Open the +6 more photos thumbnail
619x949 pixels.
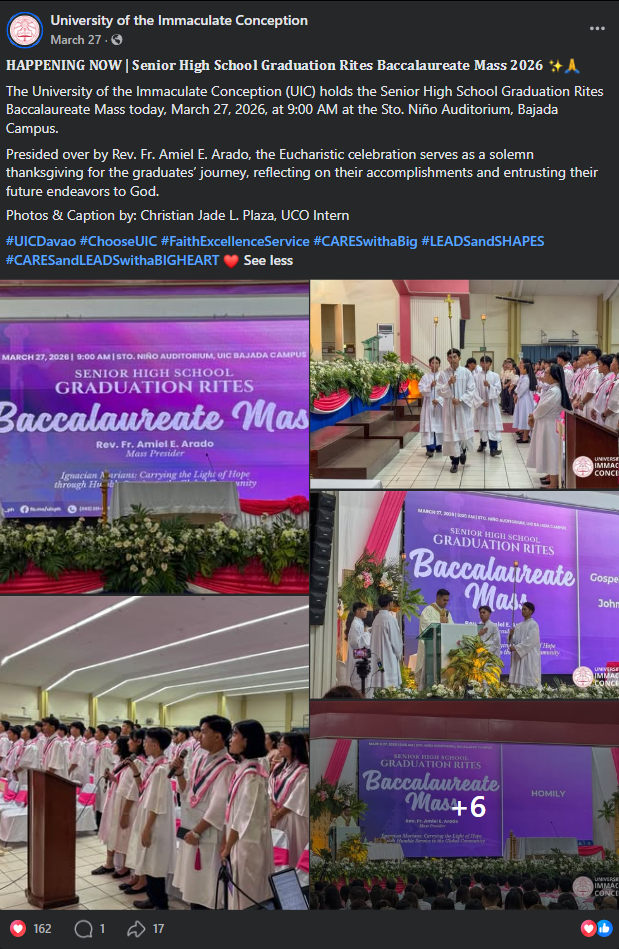click(x=465, y=805)
